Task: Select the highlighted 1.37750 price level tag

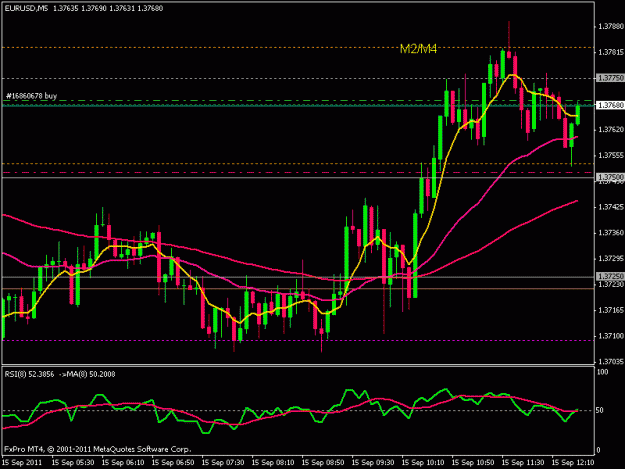Action: click(x=610, y=78)
